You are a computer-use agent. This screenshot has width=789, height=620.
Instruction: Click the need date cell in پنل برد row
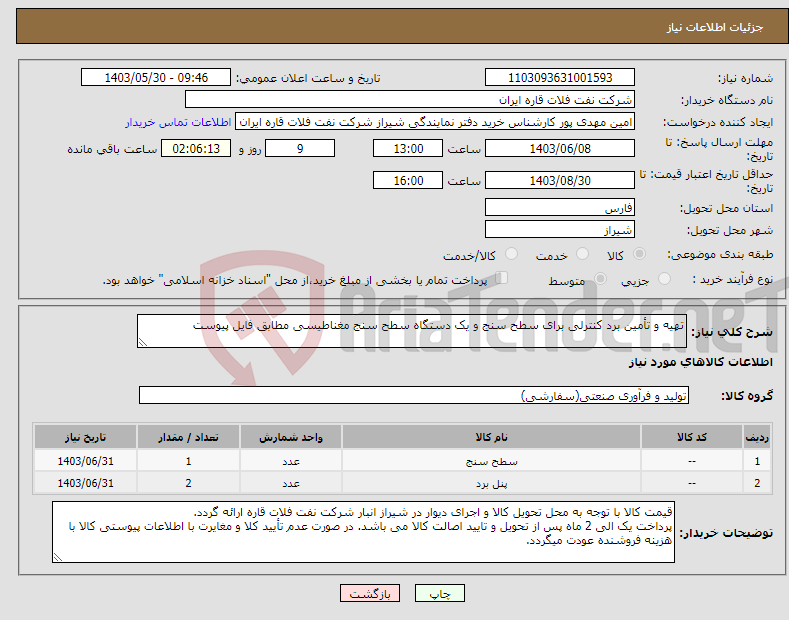click(86, 483)
